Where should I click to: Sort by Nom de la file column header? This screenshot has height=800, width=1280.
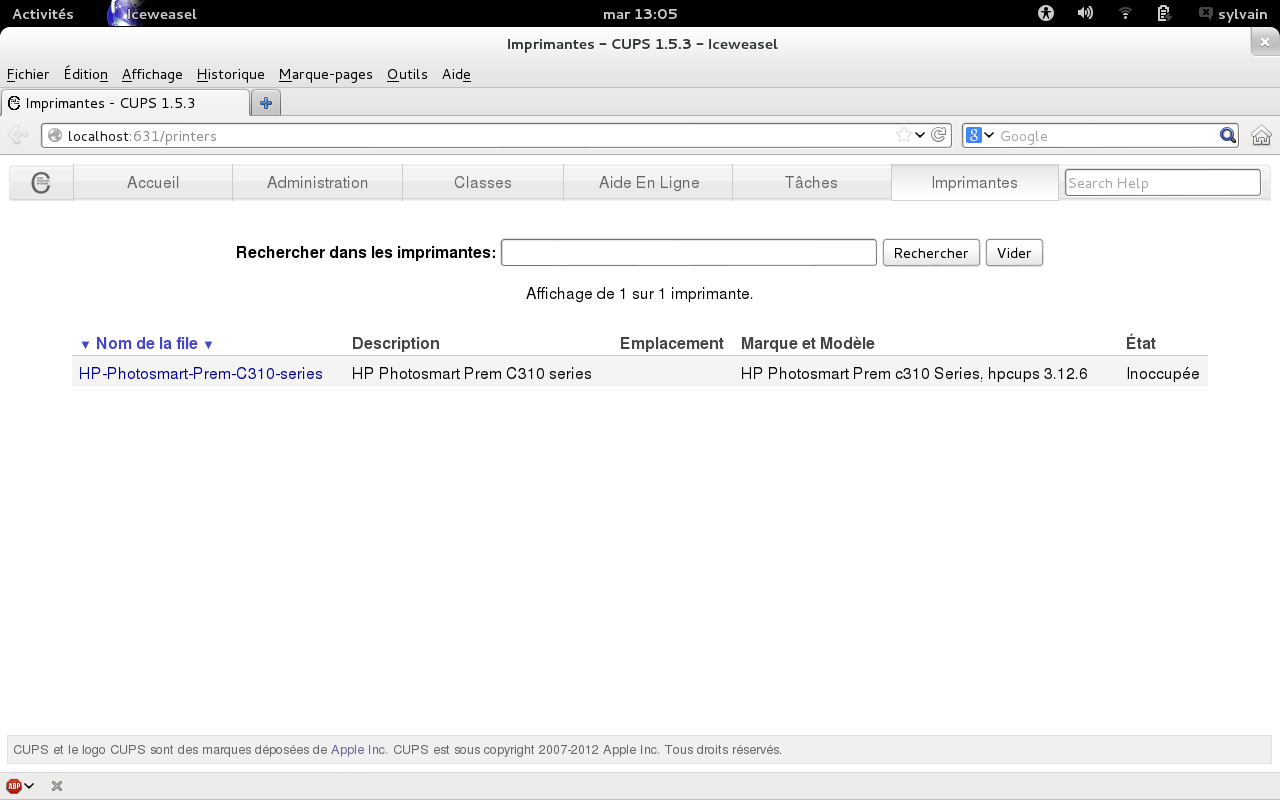coord(147,343)
